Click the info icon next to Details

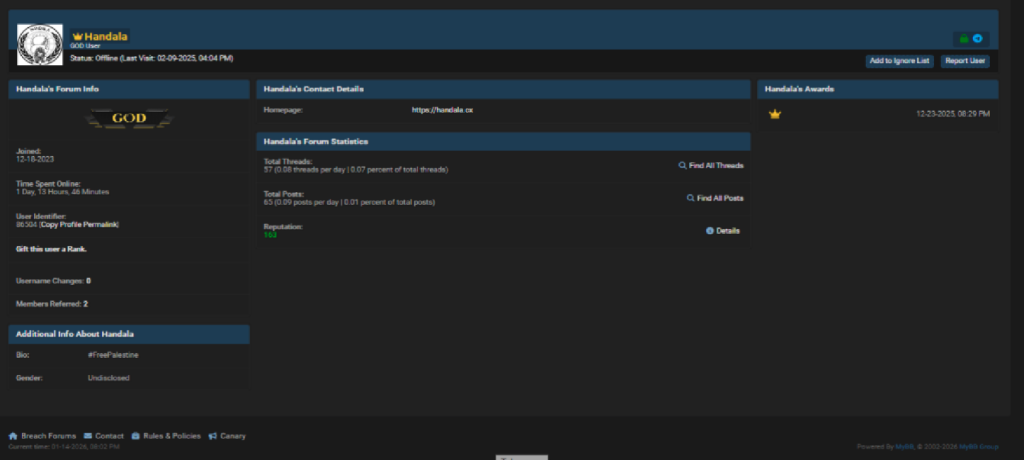coord(710,231)
